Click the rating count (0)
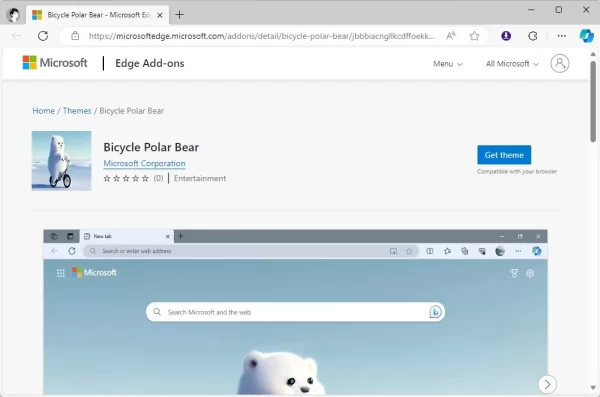This screenshot has height=397, width=600. (158, 178)
